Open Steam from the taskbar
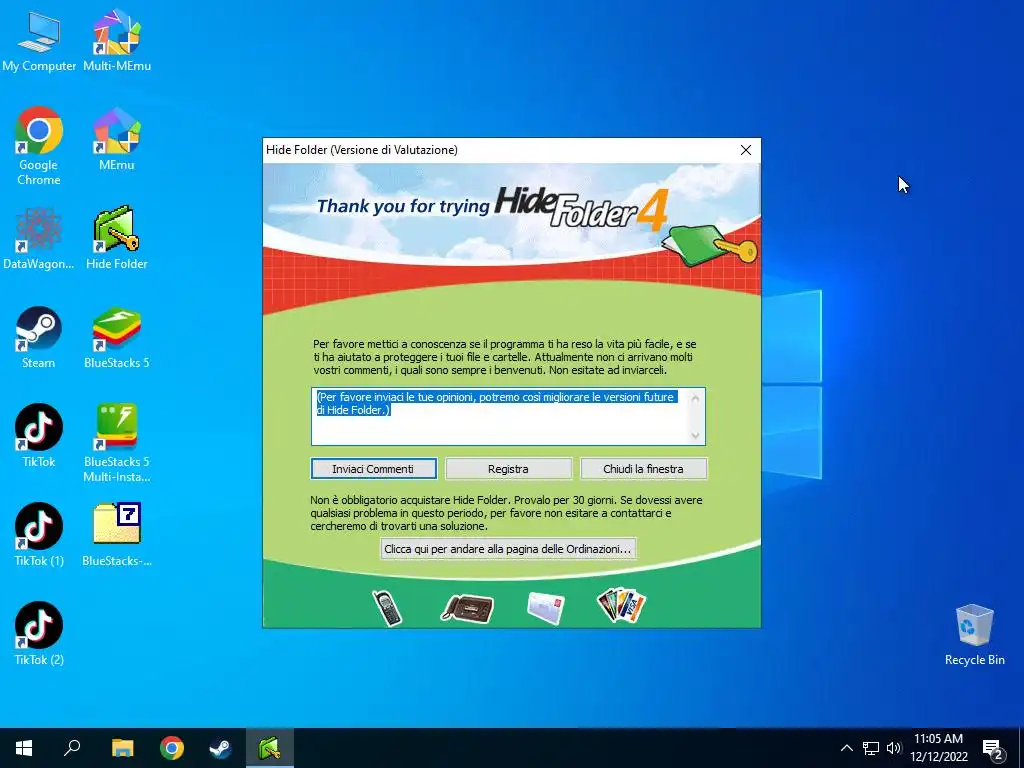This screenshot has height=768, width=1024. tap(220, 748)
